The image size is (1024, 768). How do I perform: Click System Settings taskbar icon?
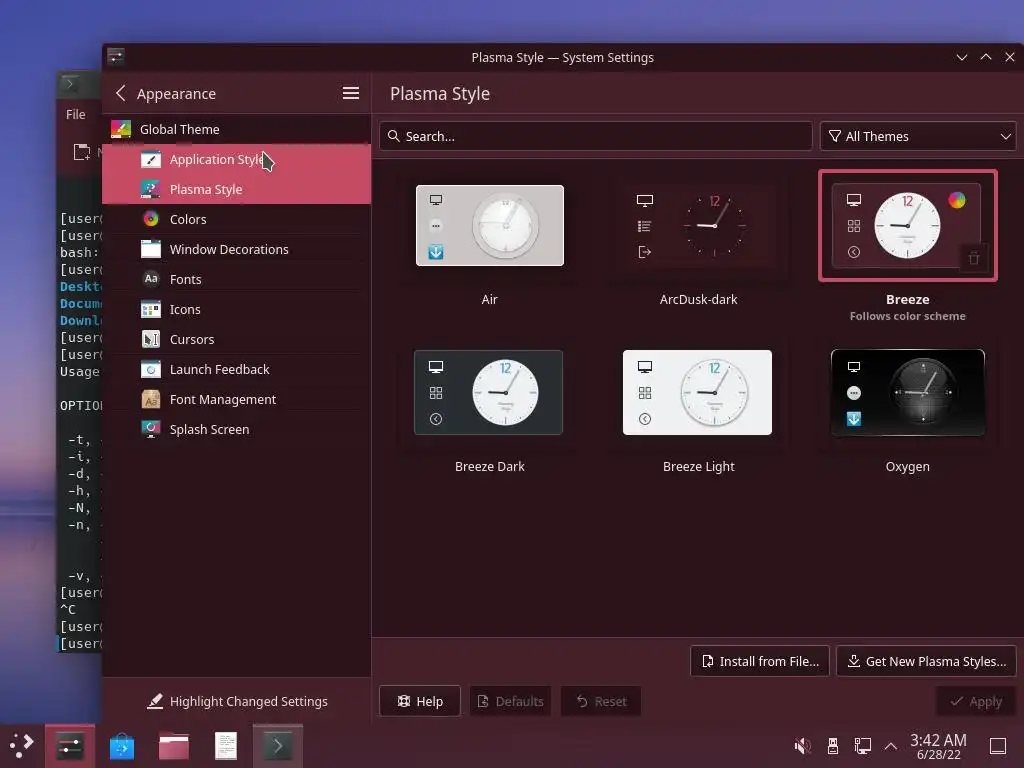[x=70, y=746]
